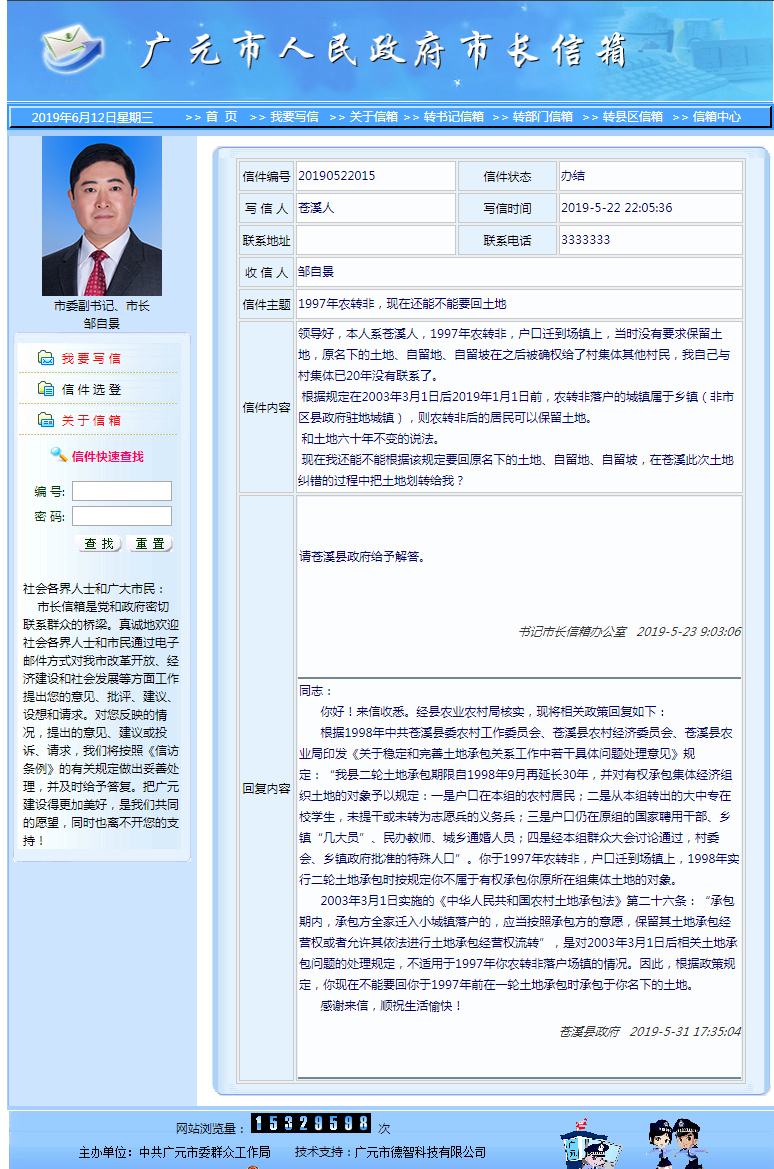Screen dimensions: 774x1169
Task: Click the folder icon beside 我要写信
Action: coord(46,358)
